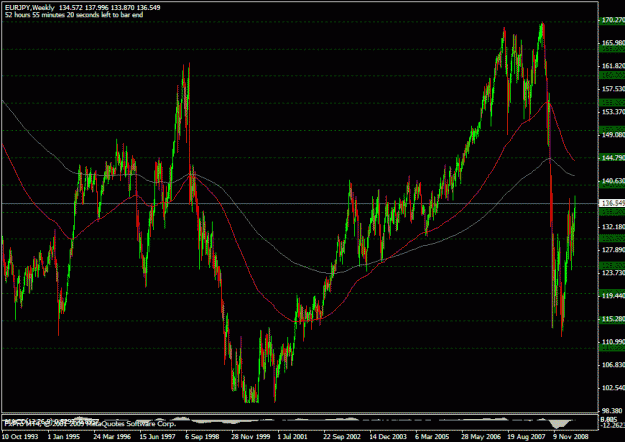Click the 98.380 price axis value

[x=614, y=411]
